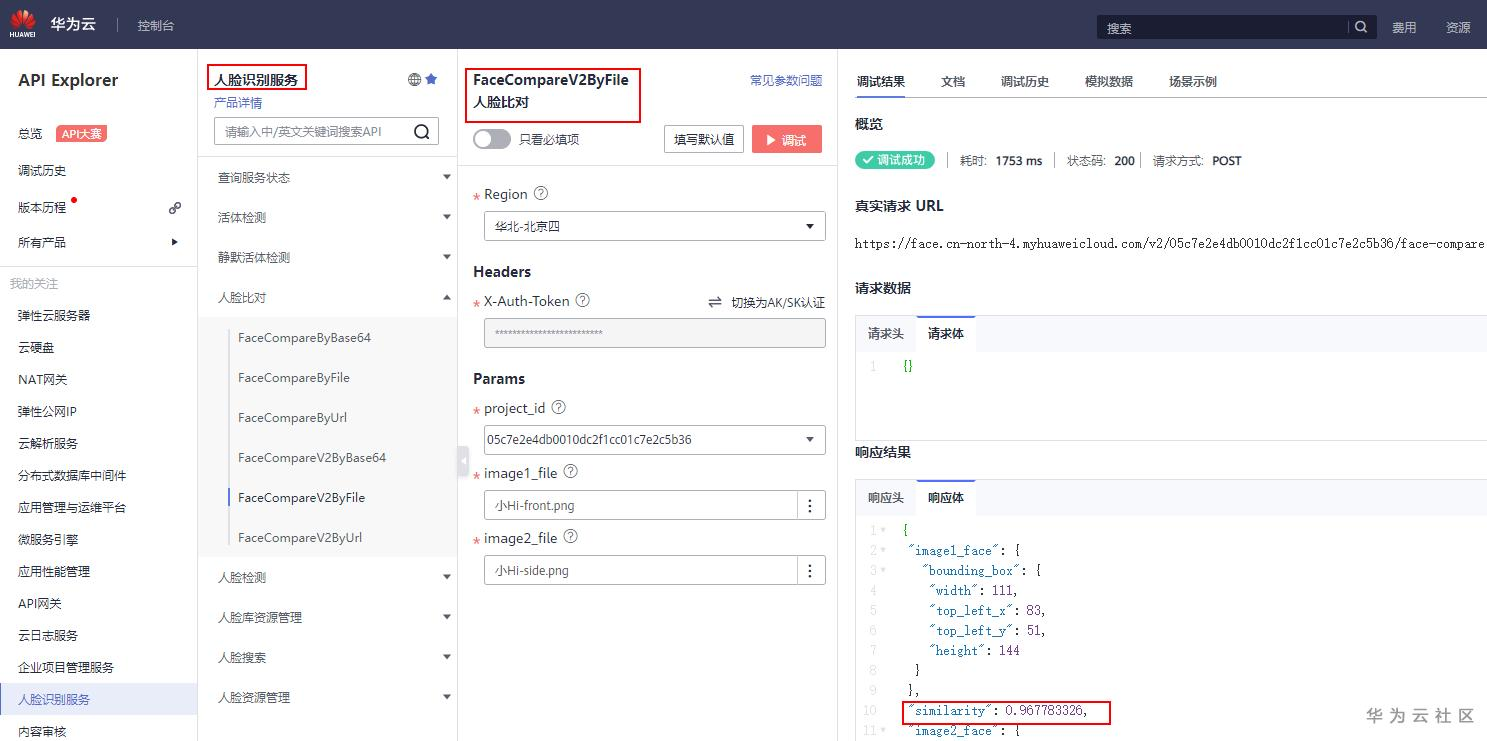This screenshot has width=1487, height=741.
Task: Click the image1_file input showing 小Hi-front.png
Action: pyautogui.click(x=641, y=505)
